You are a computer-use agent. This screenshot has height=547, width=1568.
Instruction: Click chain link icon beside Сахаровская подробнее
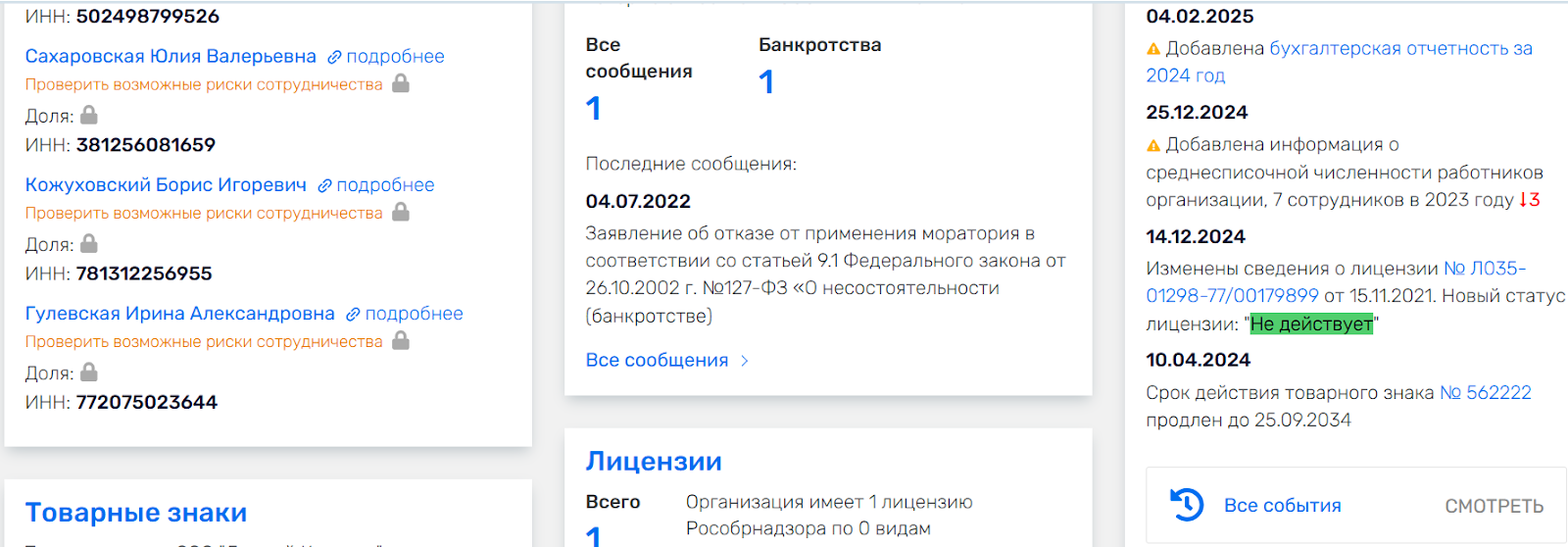[334, 57]
